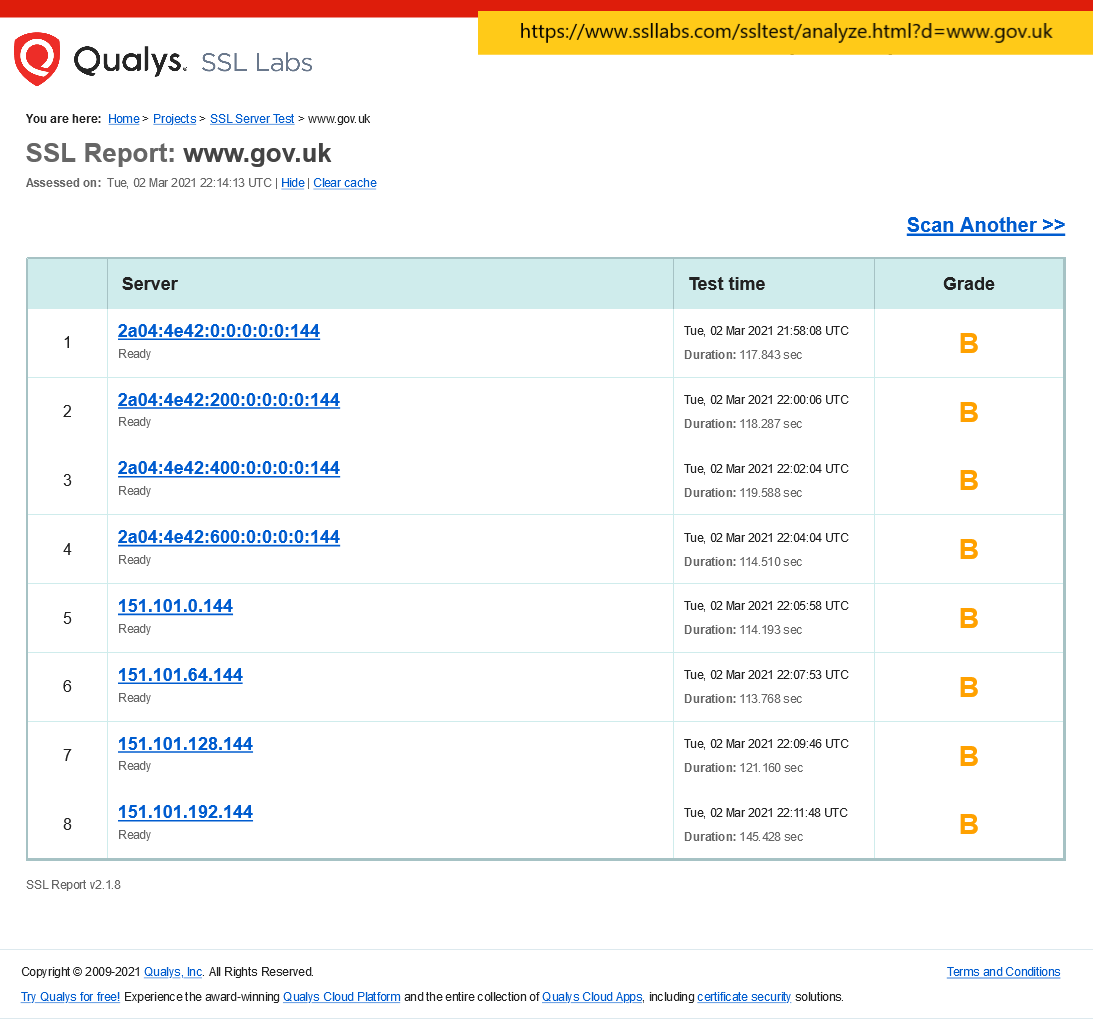
Task: Click Duration 121.160 sec text
Action: (x=743, y=767)
